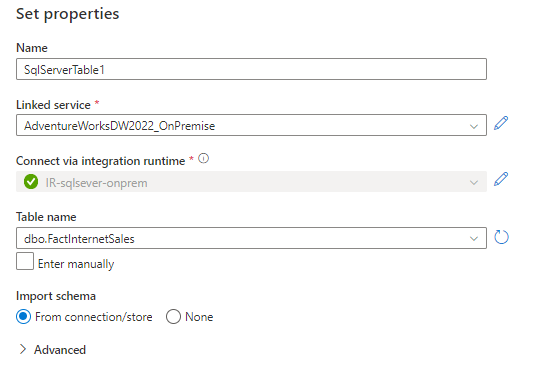Click the Connect via integration runtime label

tap(101, 161)
